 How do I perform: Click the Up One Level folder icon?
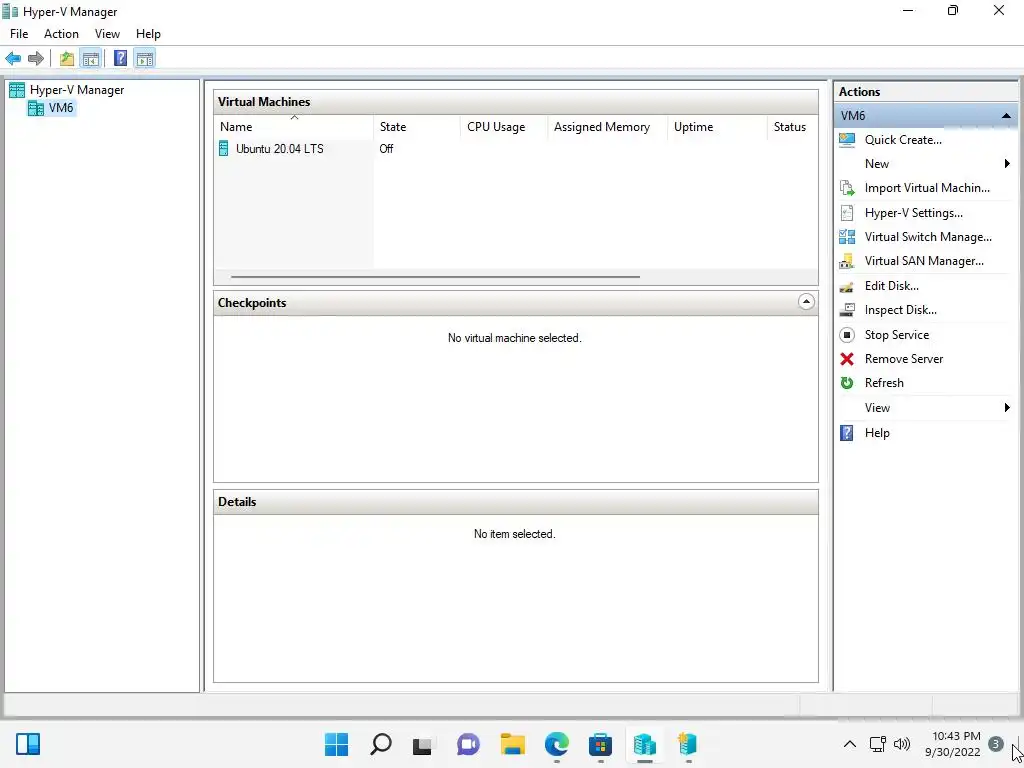[x=67, y=59]
